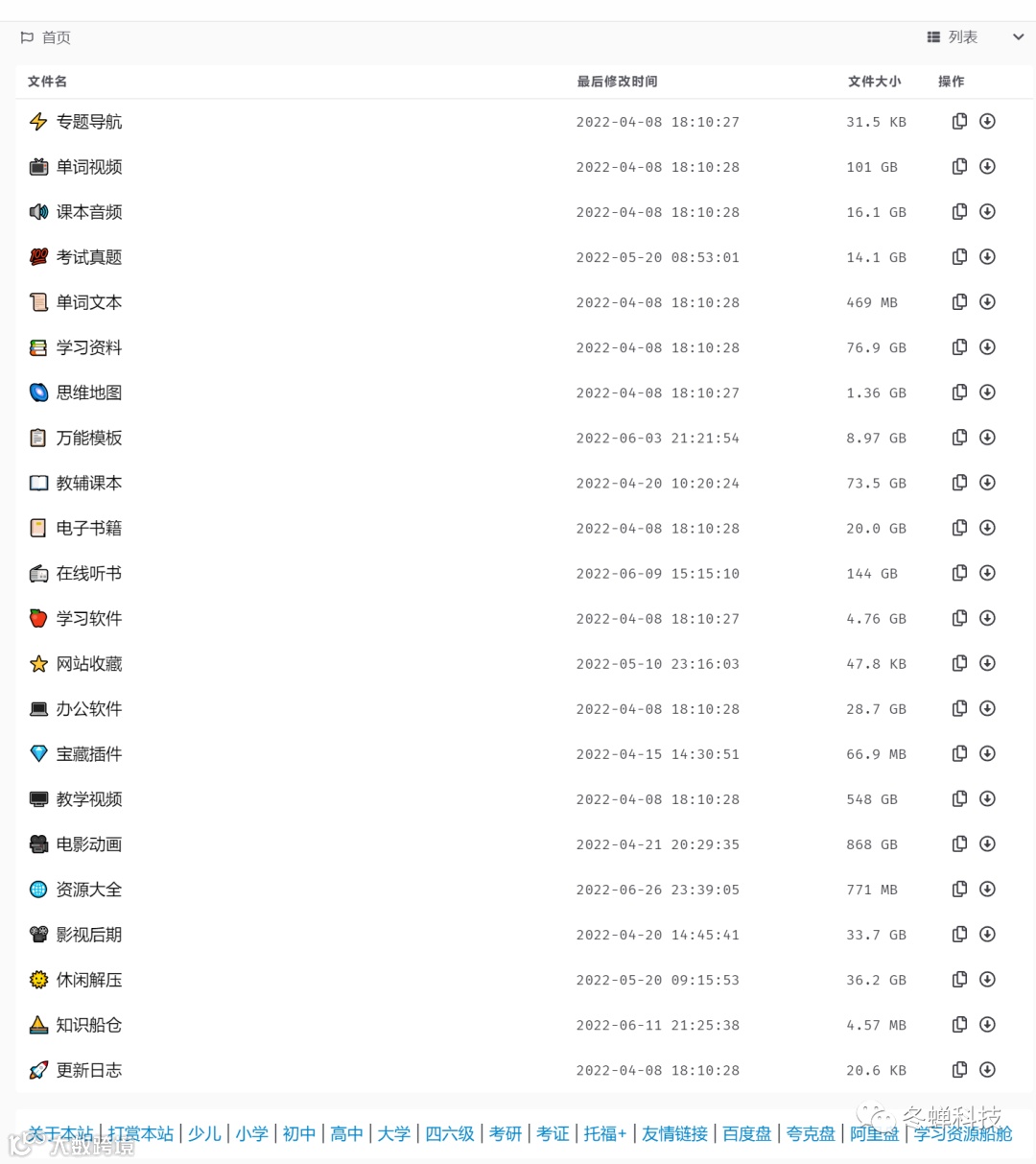Image resolution: width=1036 pixels, height=1164 pixels.
Task: Click the copy link icon for 专题导航
Action: [x=959, y=122]
